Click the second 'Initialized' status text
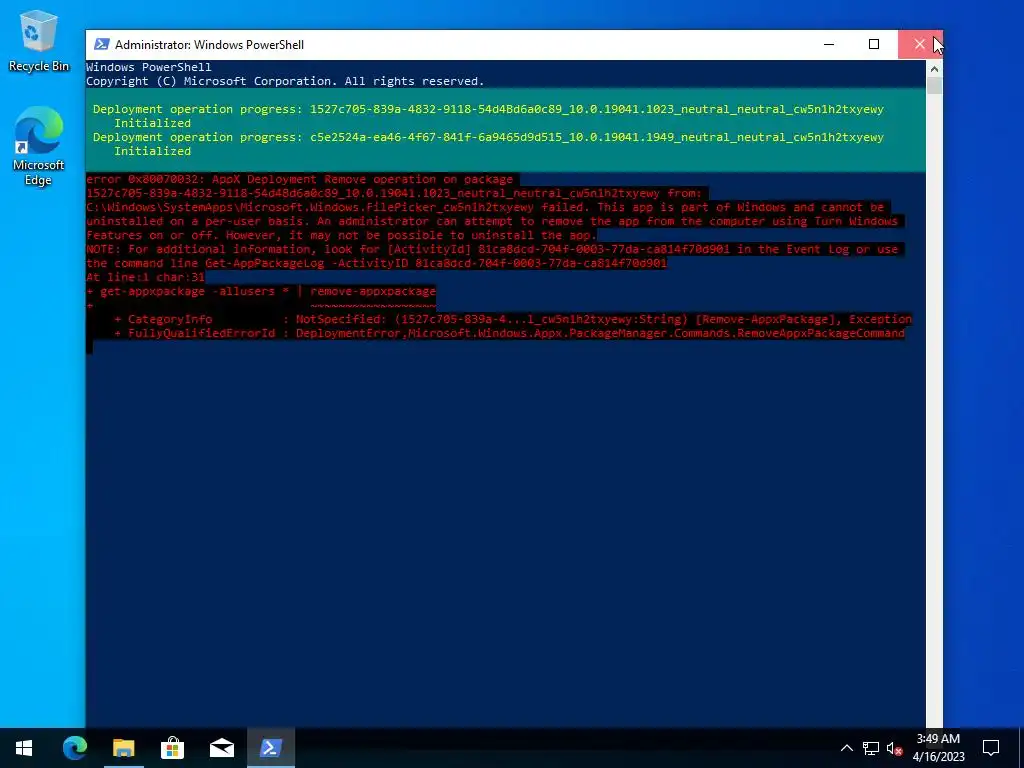The image size is (1024, 768). pos(153,151)
